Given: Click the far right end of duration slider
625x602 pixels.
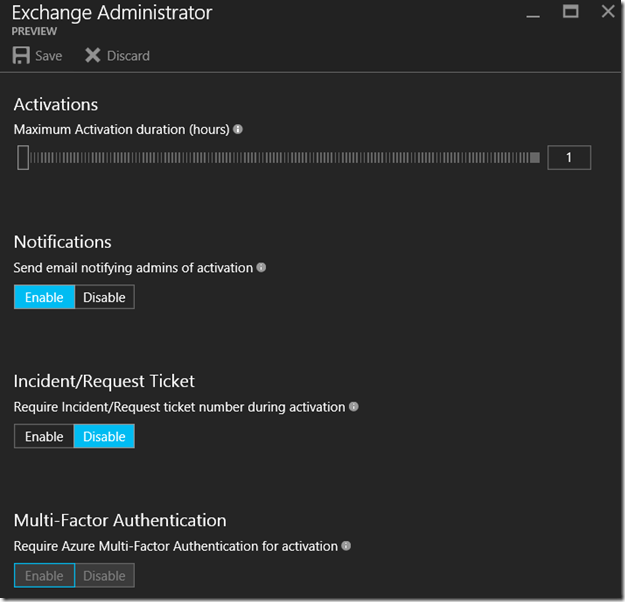Looking at the screenshot, I should point(535,157).
